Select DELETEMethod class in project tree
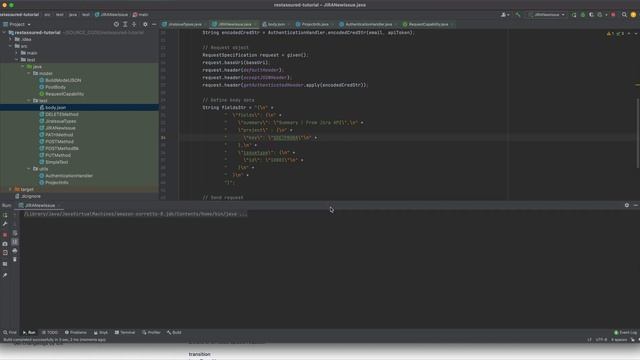 click(62, 115)
